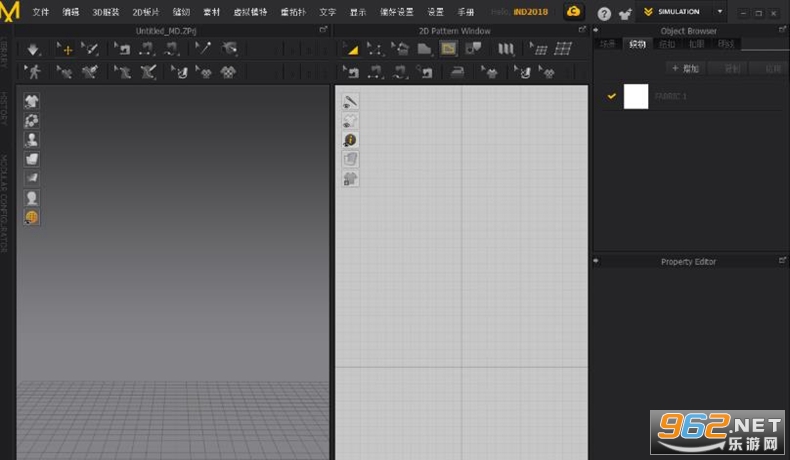This screenshot has width=790, height=460.
Task: Select the 2D Edit Texture grid tool
Action: (538, 49)
